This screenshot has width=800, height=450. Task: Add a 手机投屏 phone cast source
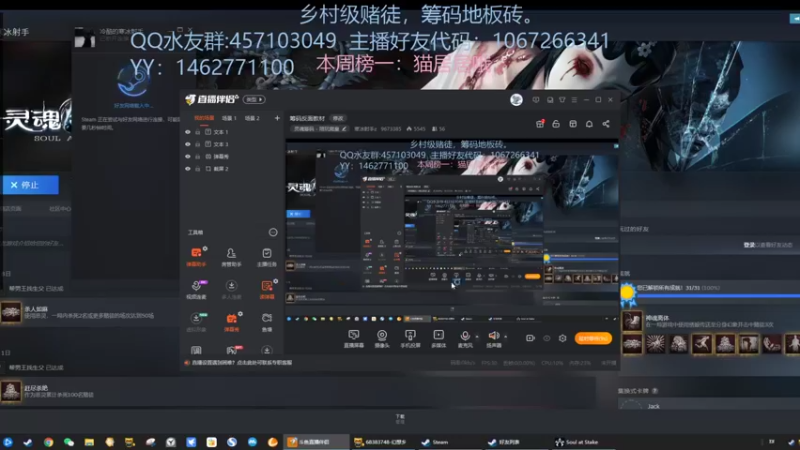click(x=410, y=339)
